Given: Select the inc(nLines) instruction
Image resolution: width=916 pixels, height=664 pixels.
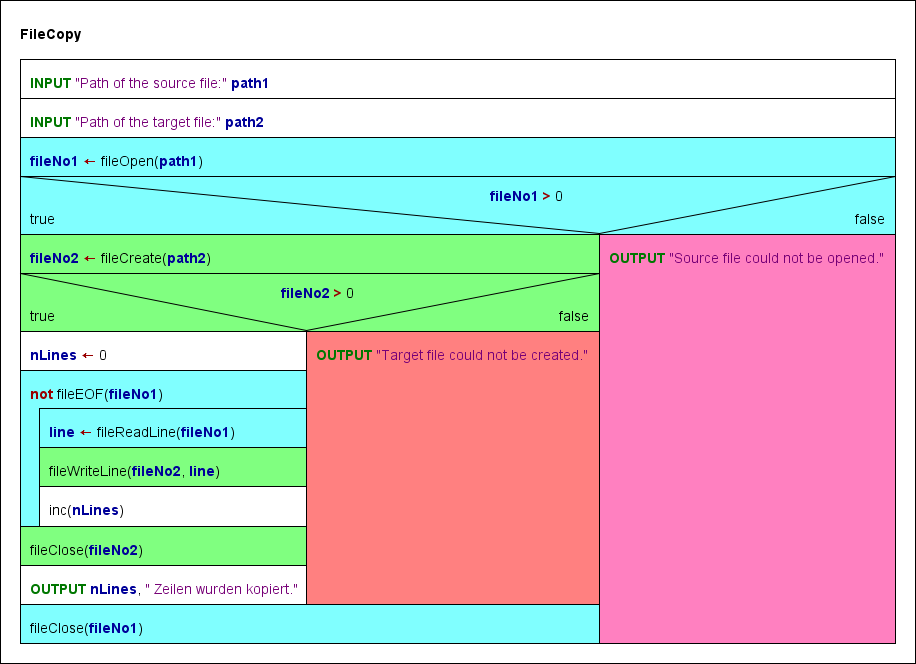Looking at the screenshot, I should 173,506.
